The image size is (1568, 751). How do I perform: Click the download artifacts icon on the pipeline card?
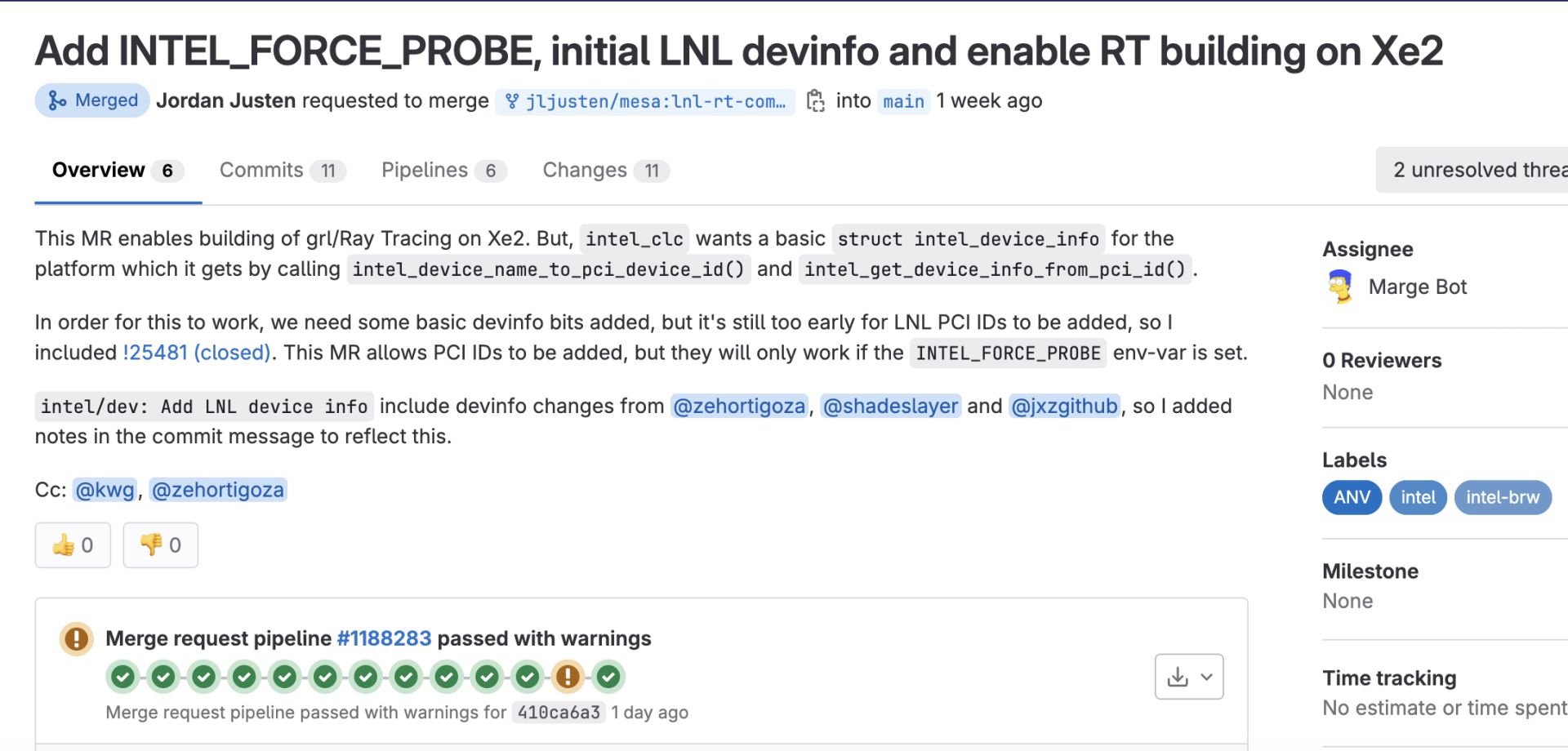click(1176, 676)
